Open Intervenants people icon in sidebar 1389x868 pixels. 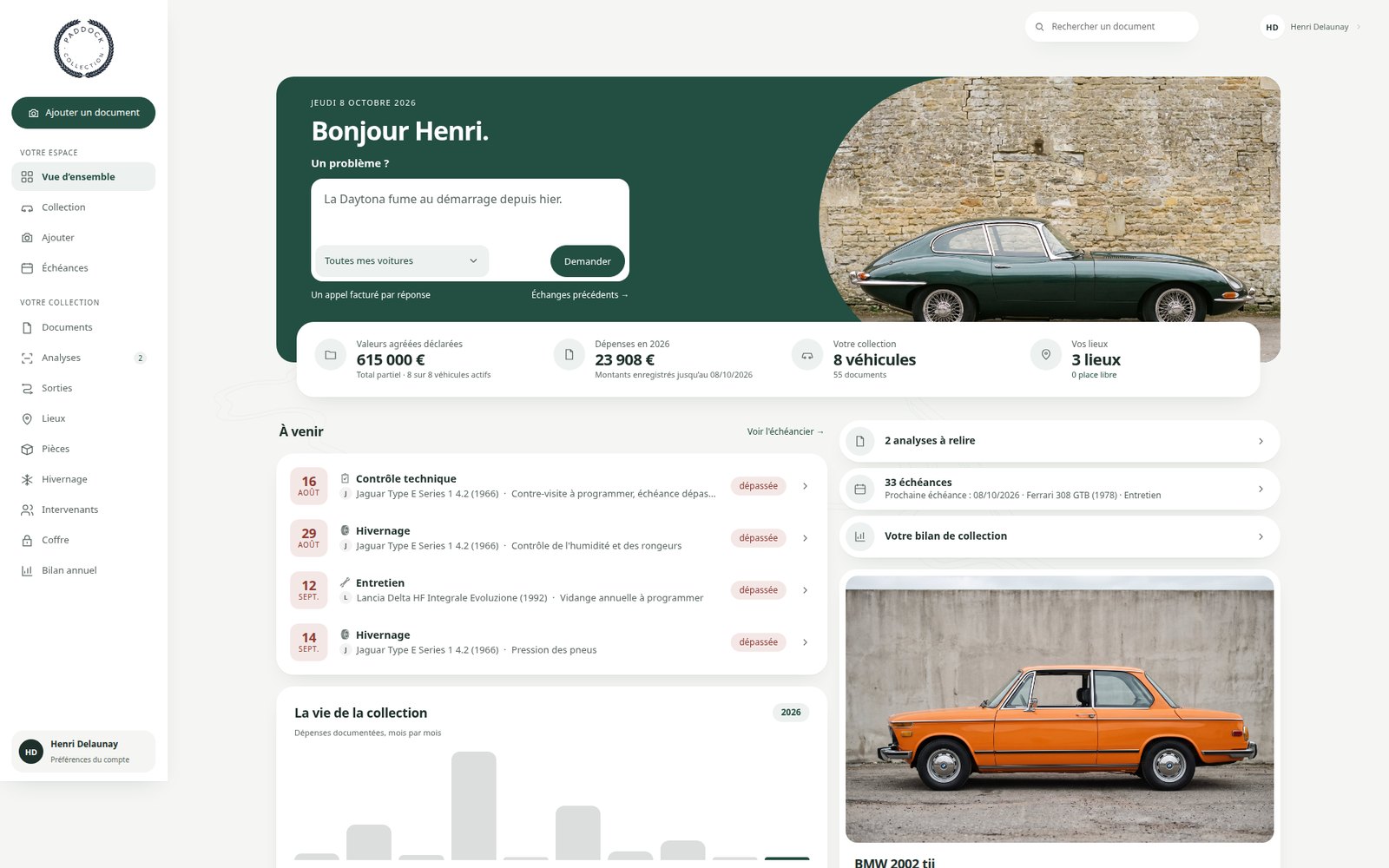point(27,510)
